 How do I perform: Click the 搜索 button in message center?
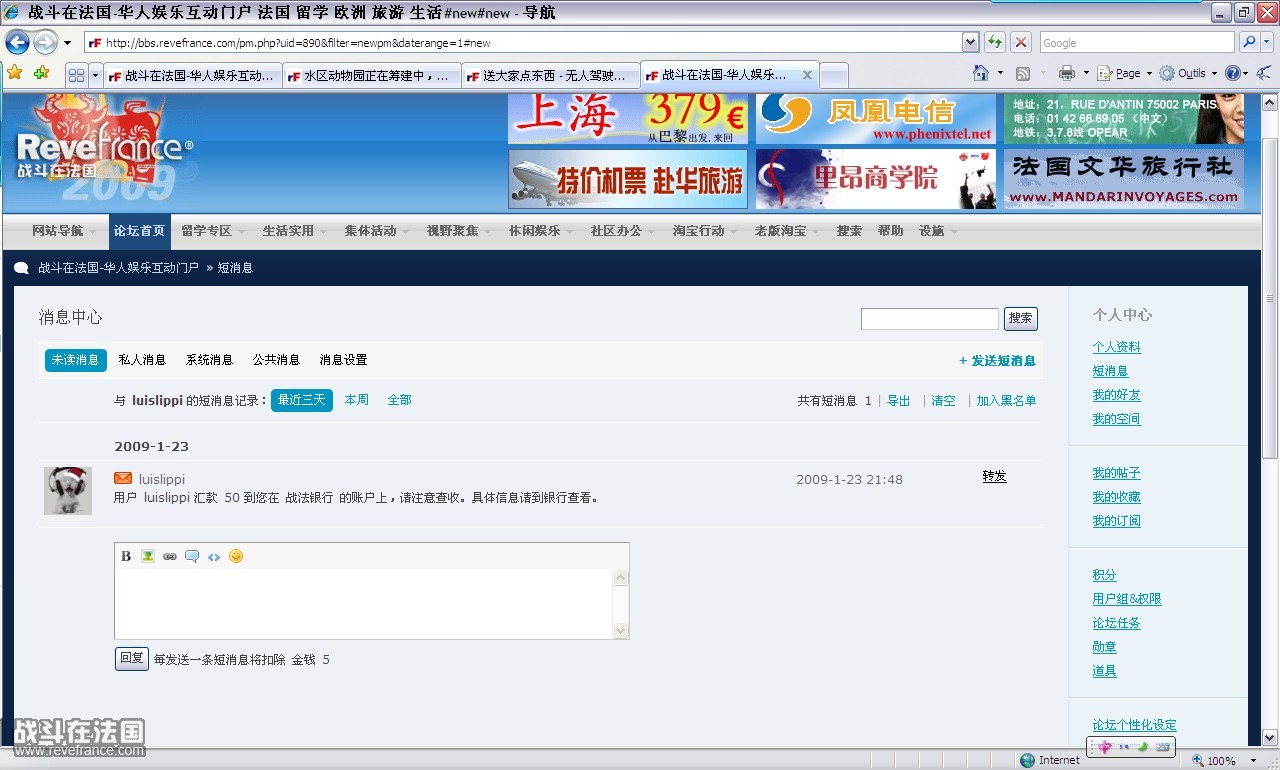click(1021, 318)
